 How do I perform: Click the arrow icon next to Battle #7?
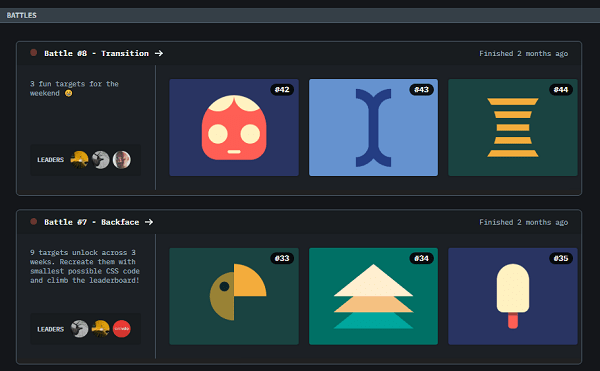click(x=149, y=222)
